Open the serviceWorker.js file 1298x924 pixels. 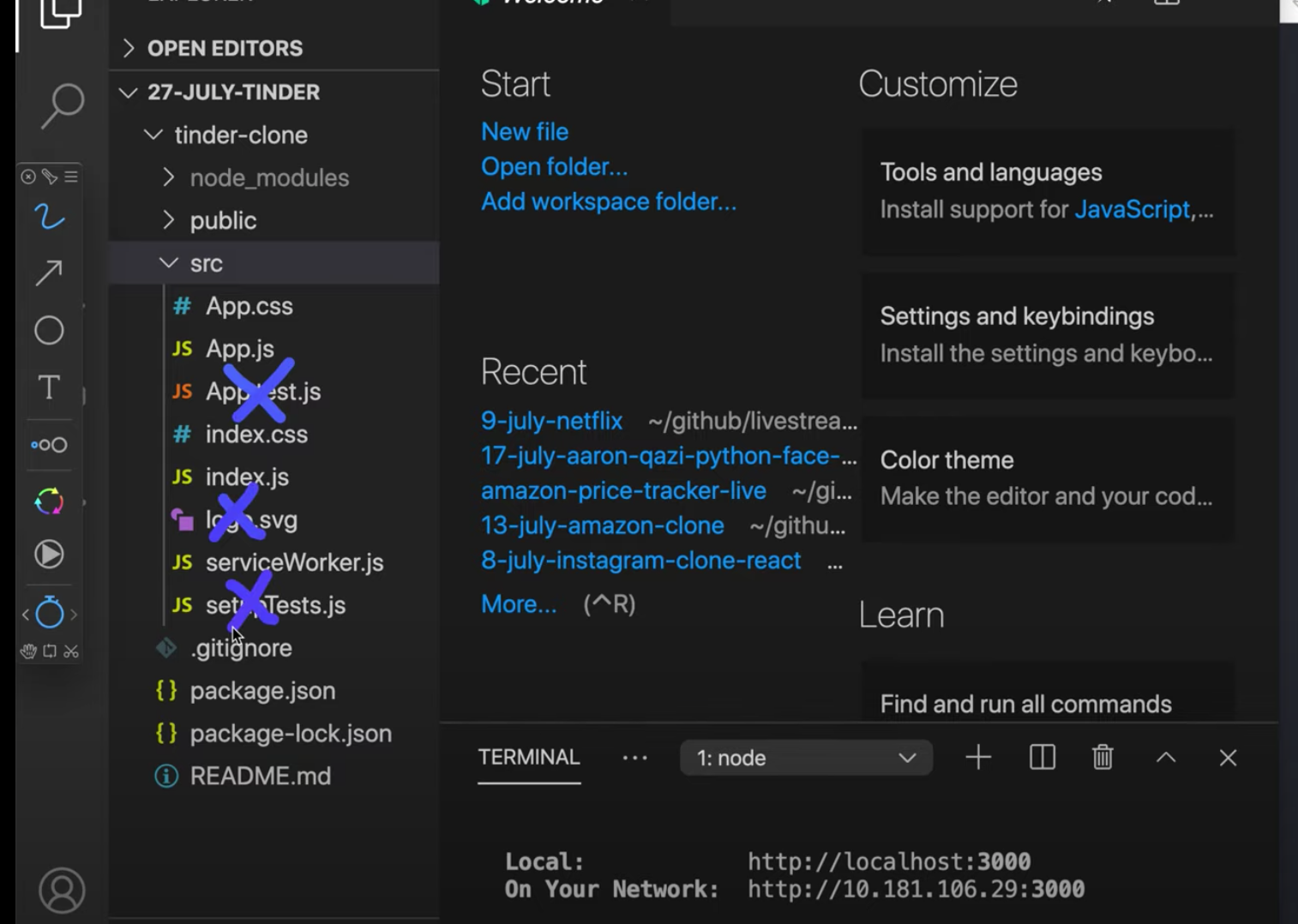274,563
